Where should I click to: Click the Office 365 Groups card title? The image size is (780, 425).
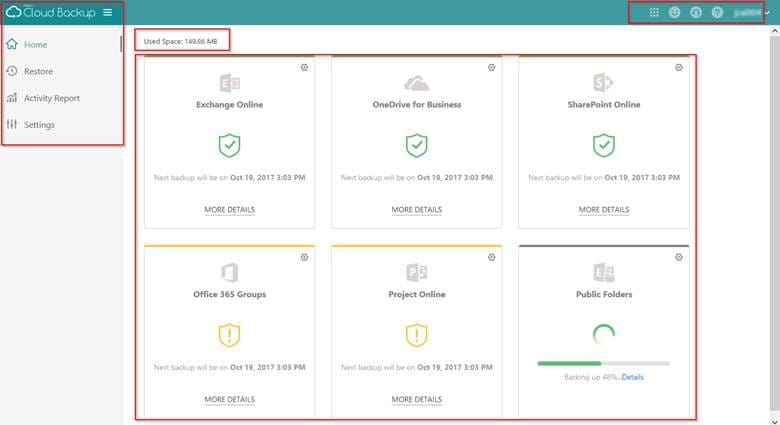(229, 294)
